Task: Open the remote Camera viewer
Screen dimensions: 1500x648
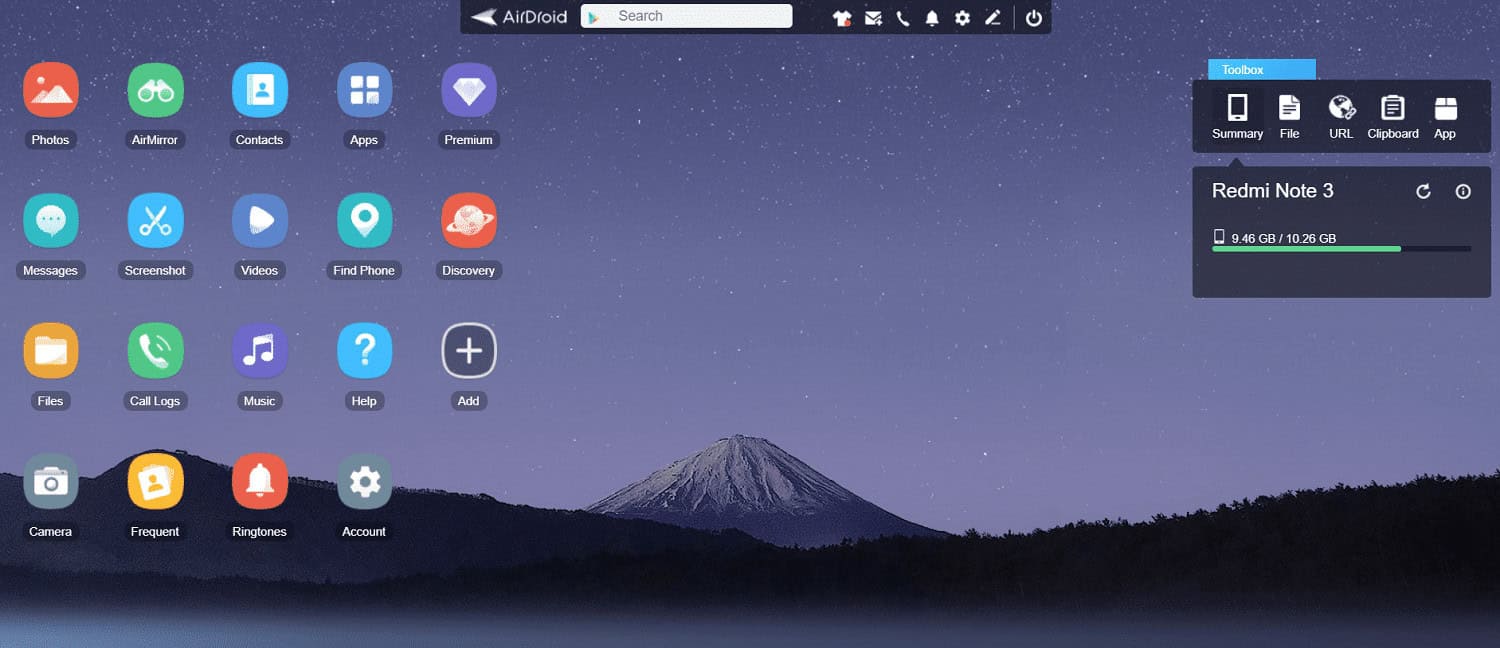Action: (50, 481)
